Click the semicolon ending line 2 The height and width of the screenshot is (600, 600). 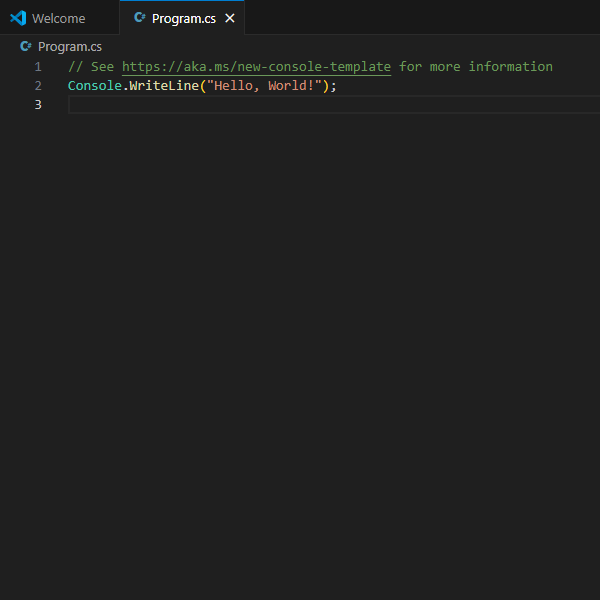click(x=334, y=85)
